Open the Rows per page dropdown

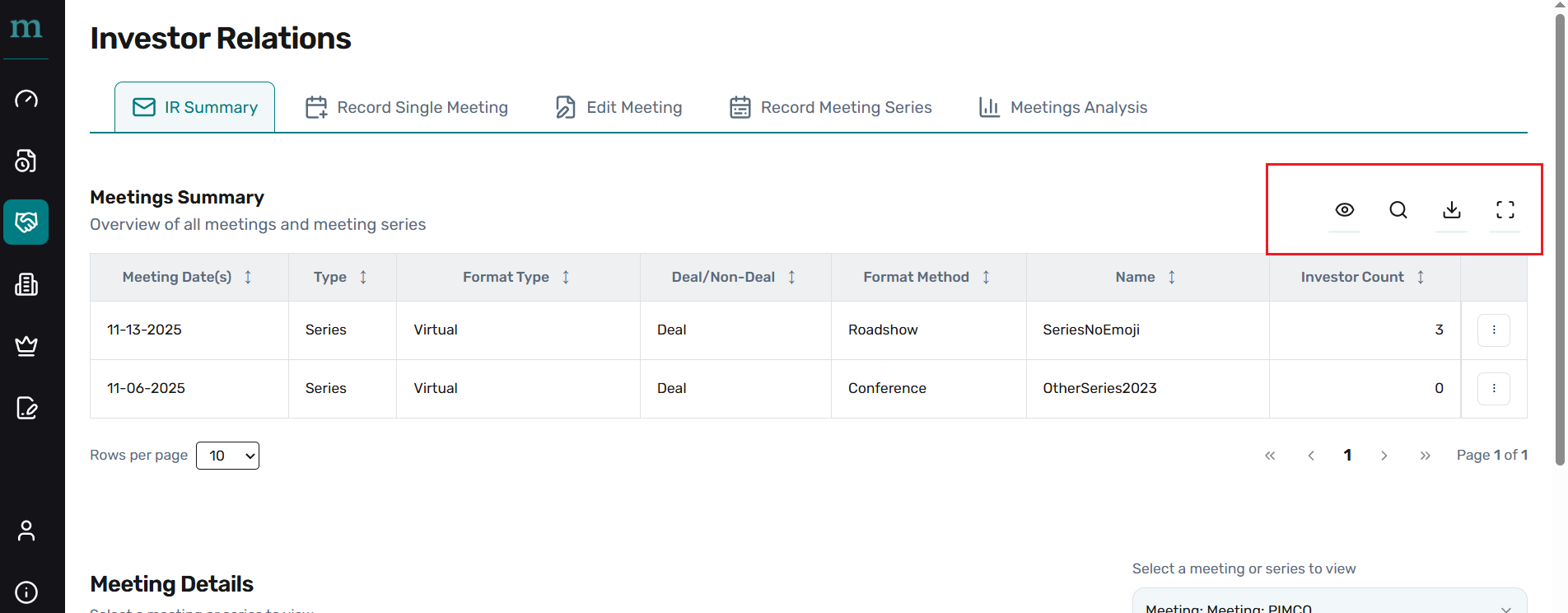227,456
